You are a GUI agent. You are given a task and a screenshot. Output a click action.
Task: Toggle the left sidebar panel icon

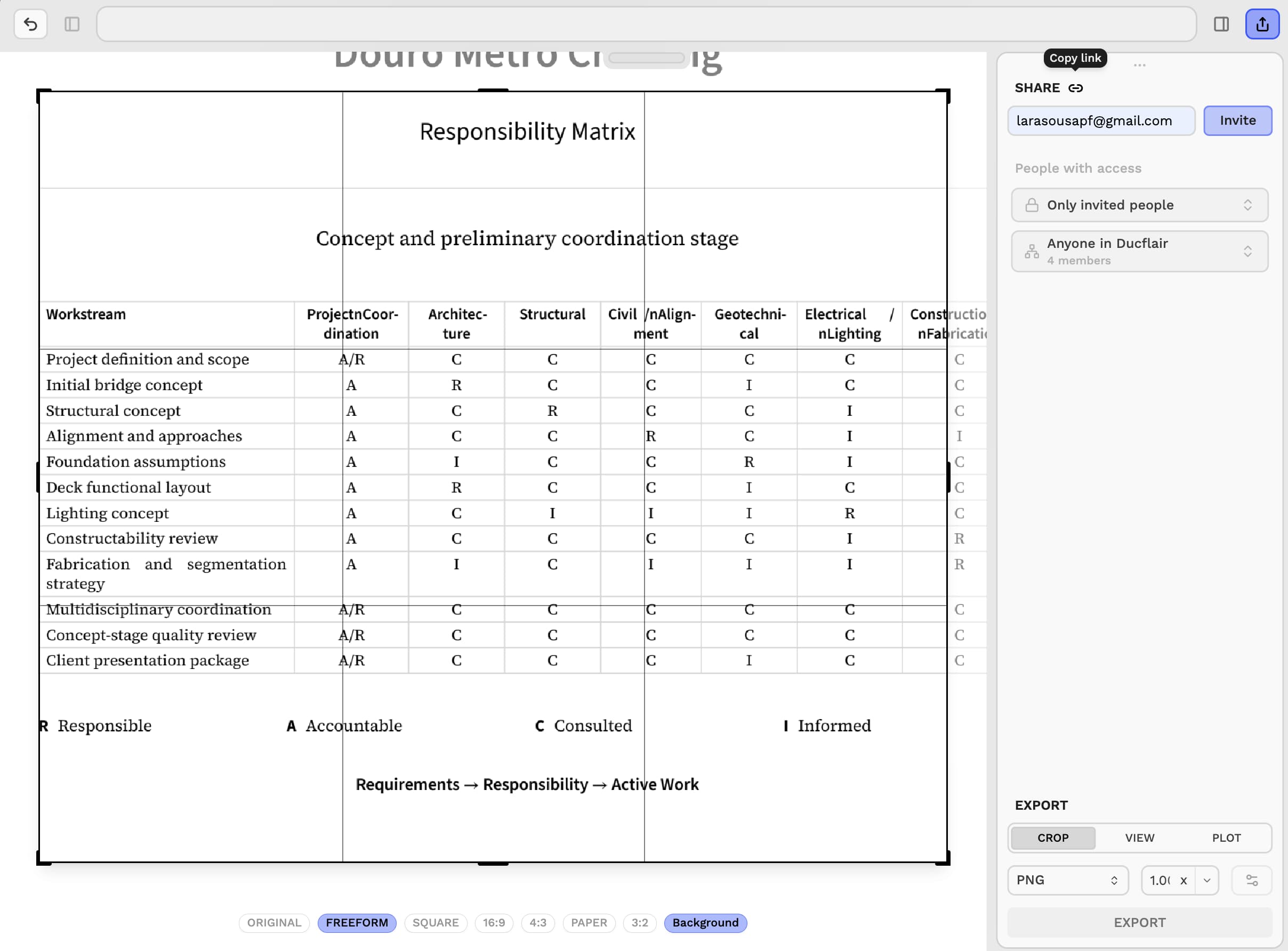(72, 24)
